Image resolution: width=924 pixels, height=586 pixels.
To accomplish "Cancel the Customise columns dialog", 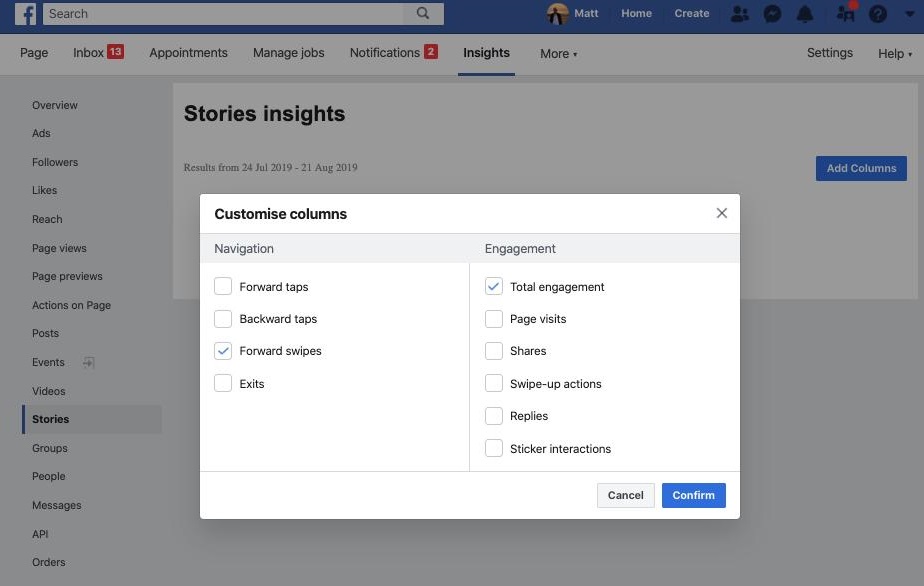I will coord(625,495).
